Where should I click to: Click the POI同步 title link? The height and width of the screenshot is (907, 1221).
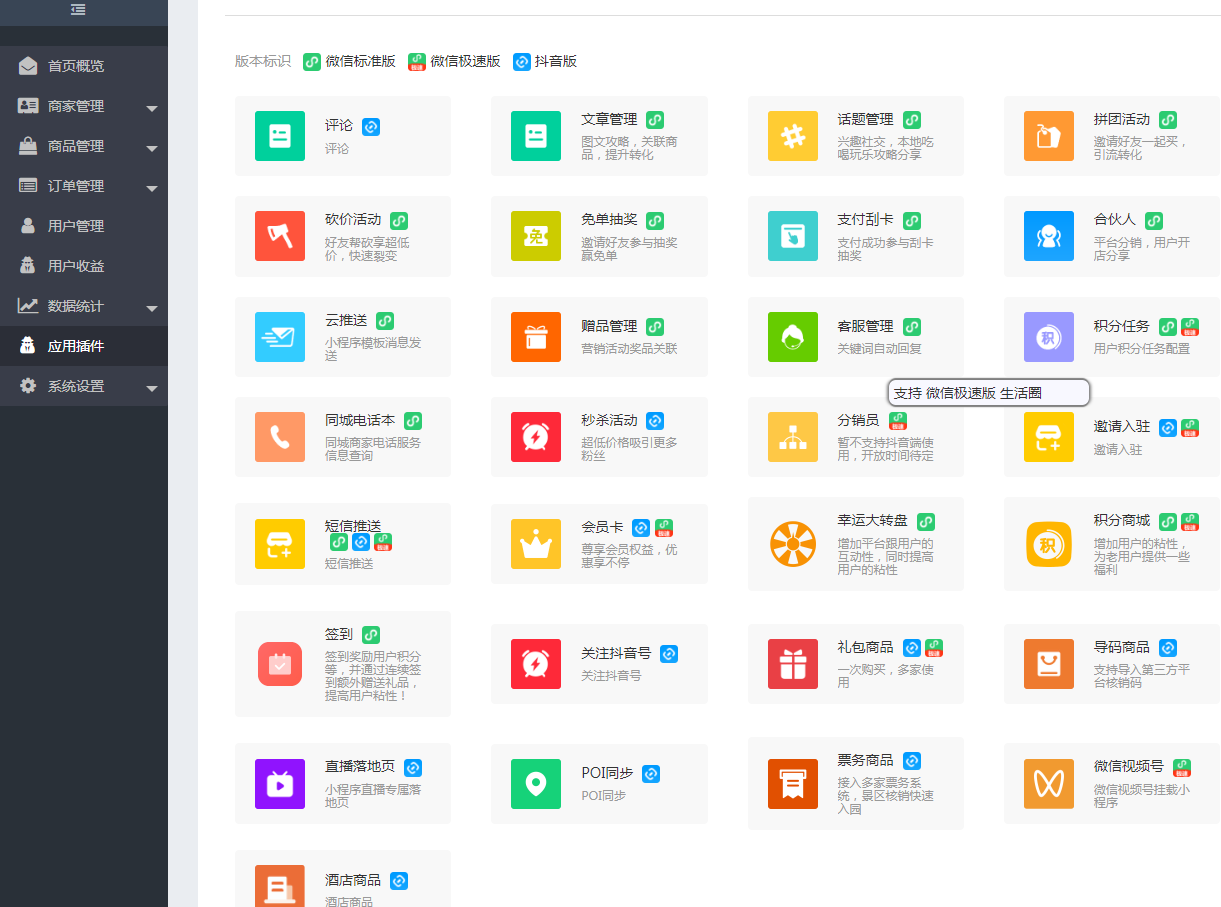(x=607, y=773)
